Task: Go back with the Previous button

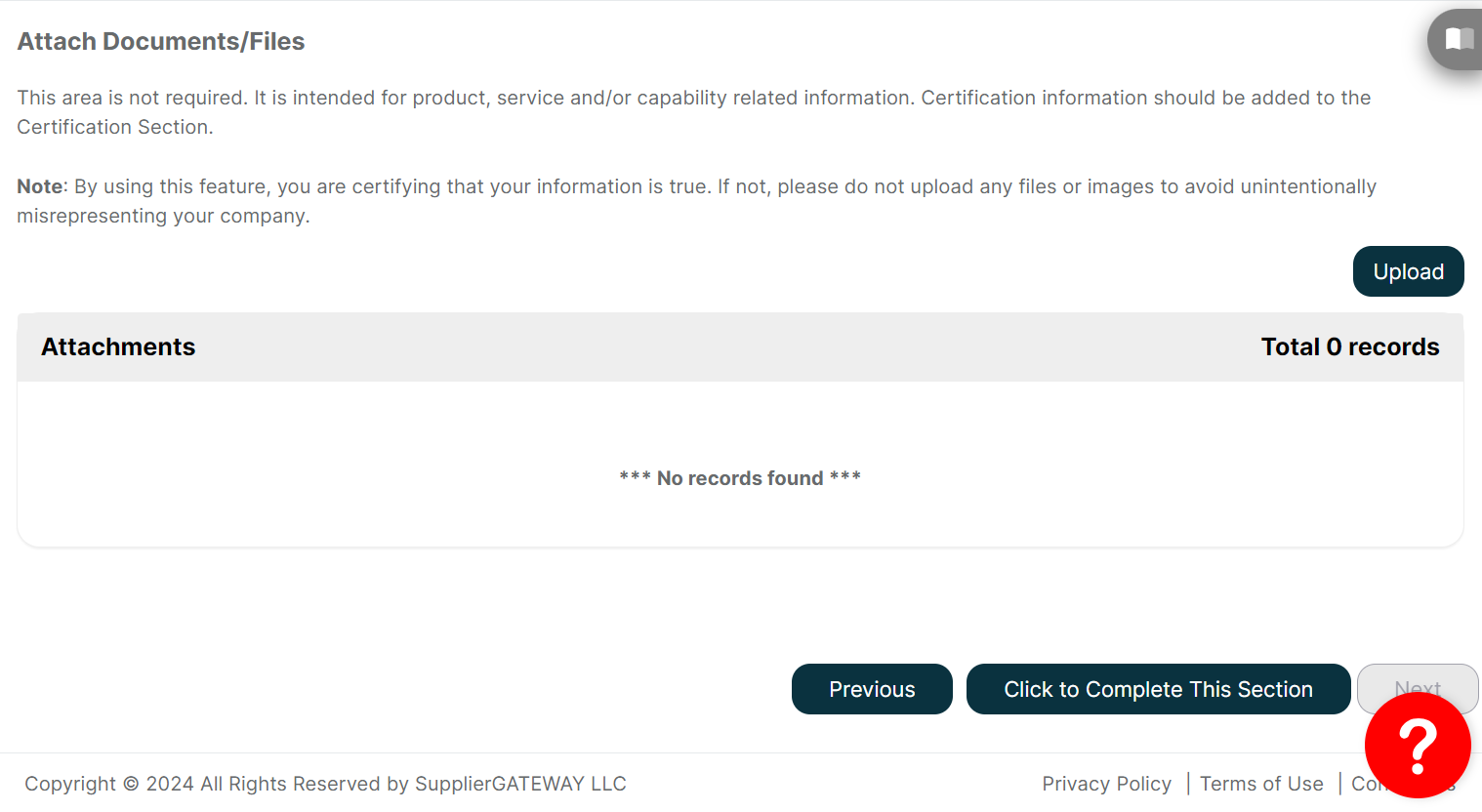Action: (872, 689)
